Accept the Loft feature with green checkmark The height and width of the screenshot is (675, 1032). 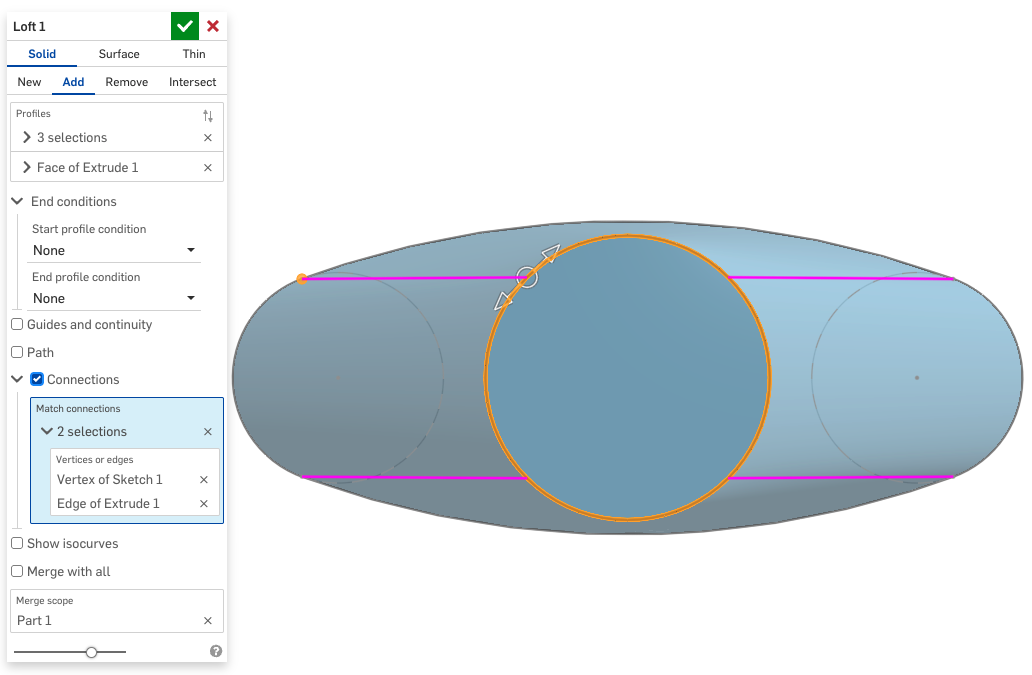[183, 25]
